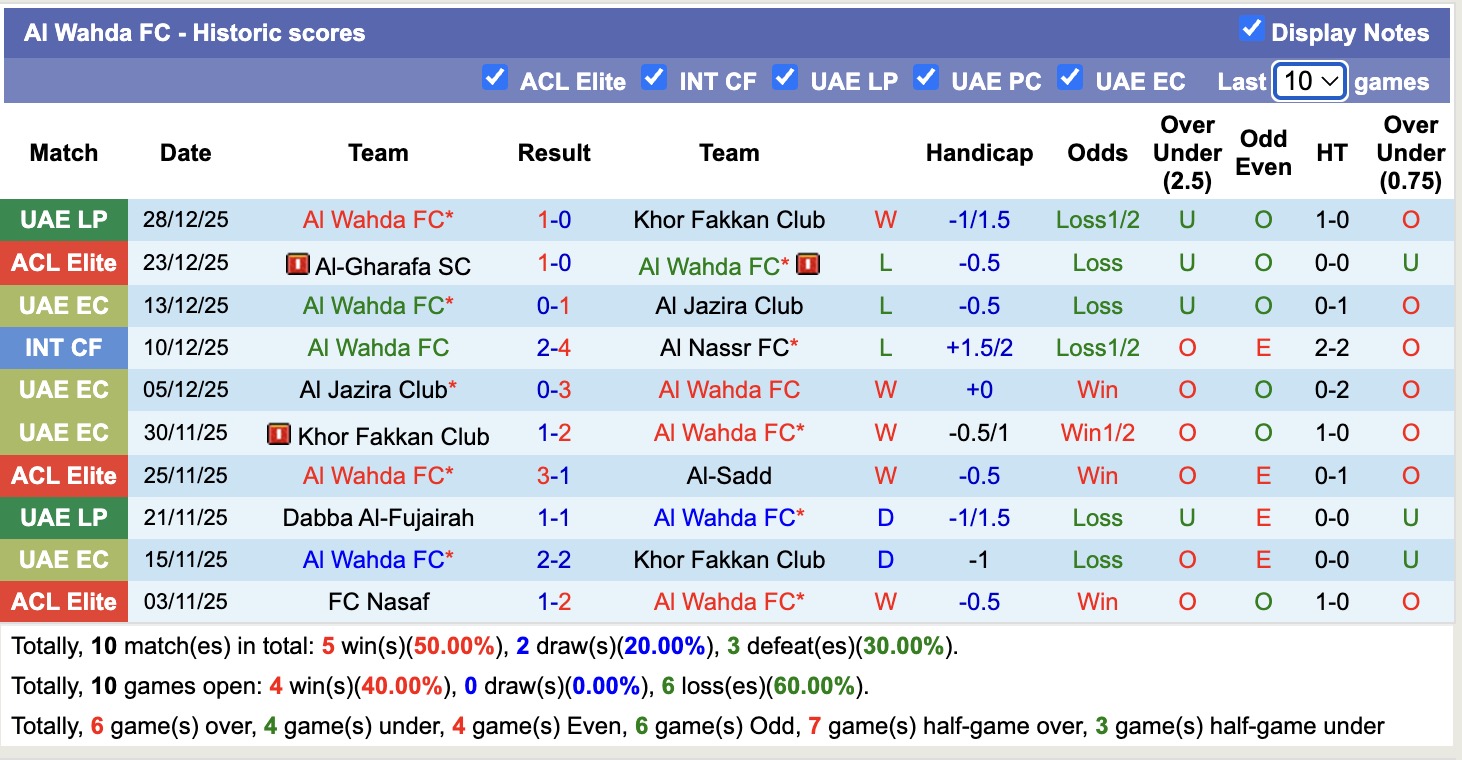Click the INT CF badge for the Al Nassr match
Image resolution: width=1462 pixels, height=760 pixels.
point(63,347)
